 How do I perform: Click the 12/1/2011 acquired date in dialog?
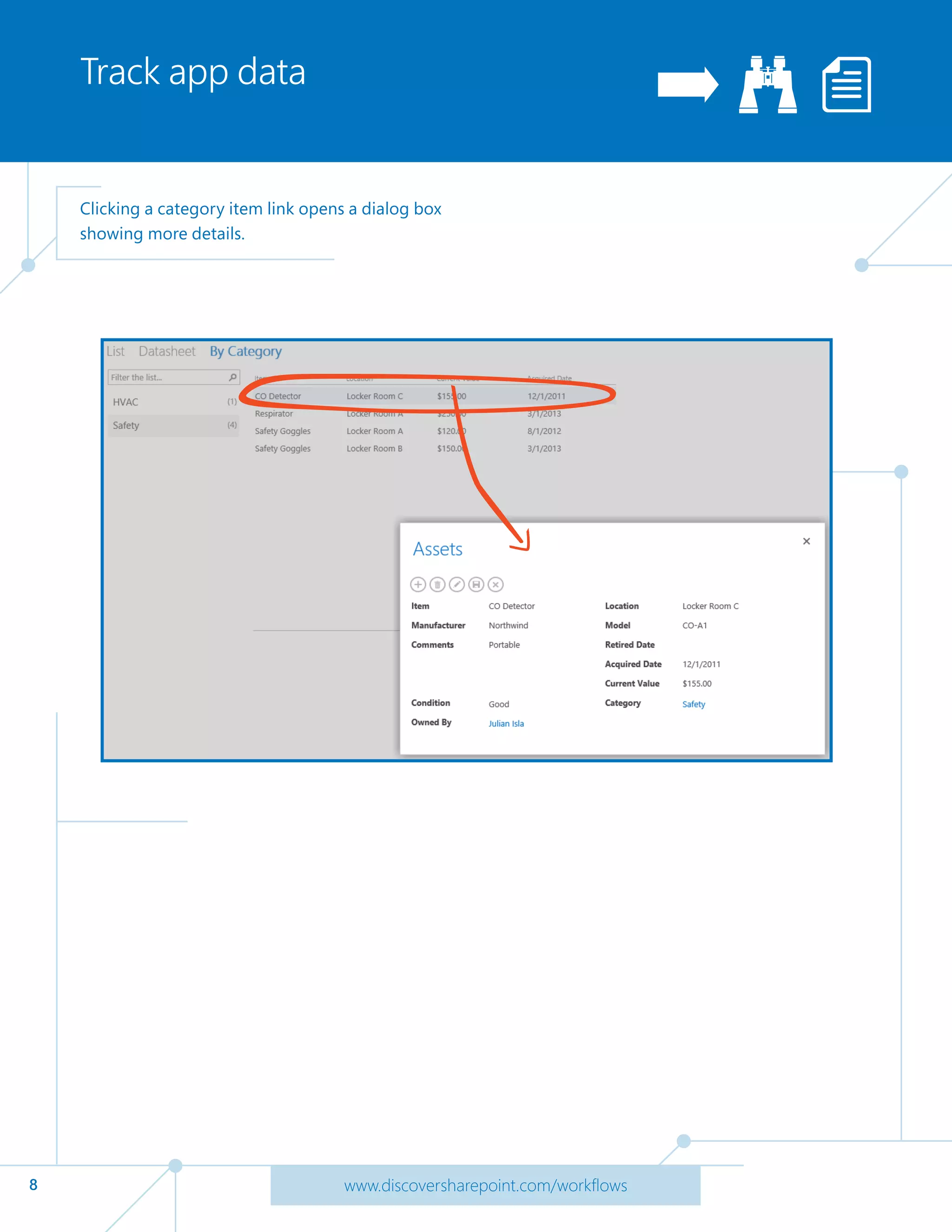(x=701, y=664)
